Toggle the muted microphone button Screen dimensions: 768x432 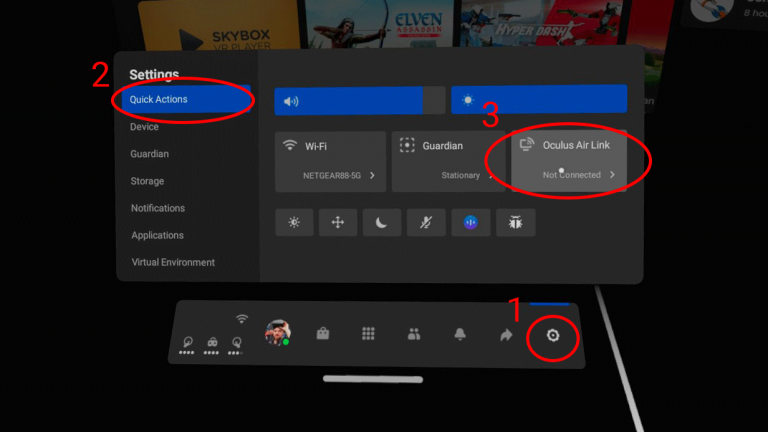click(x=426, y=223)
